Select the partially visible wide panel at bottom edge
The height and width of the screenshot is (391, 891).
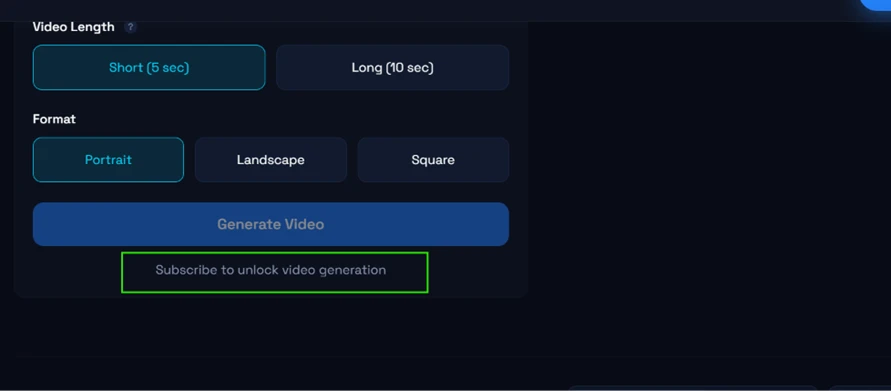coord(694,388)
